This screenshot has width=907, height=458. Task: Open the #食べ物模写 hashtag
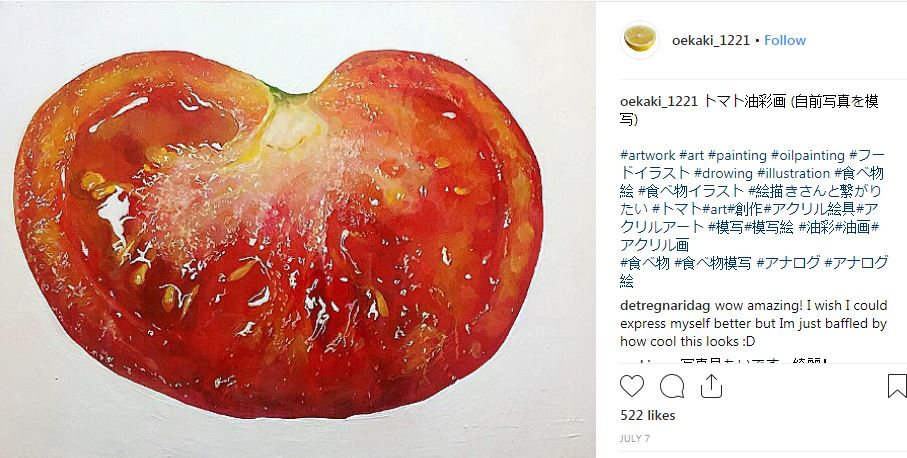713,263
